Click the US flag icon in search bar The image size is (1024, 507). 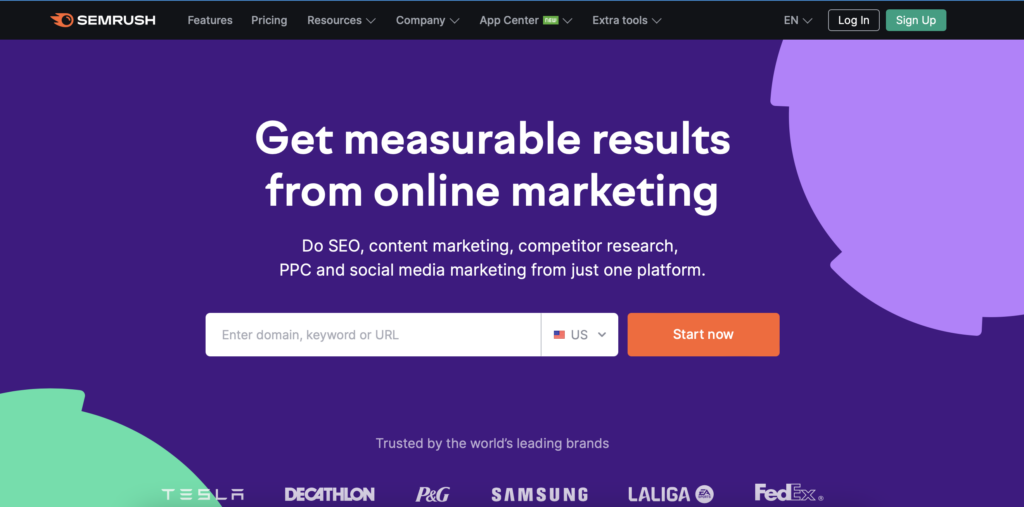click(x=559, y=335)
